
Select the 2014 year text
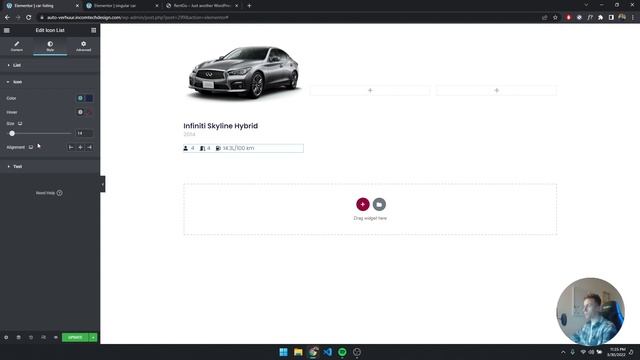click(189, 134)
